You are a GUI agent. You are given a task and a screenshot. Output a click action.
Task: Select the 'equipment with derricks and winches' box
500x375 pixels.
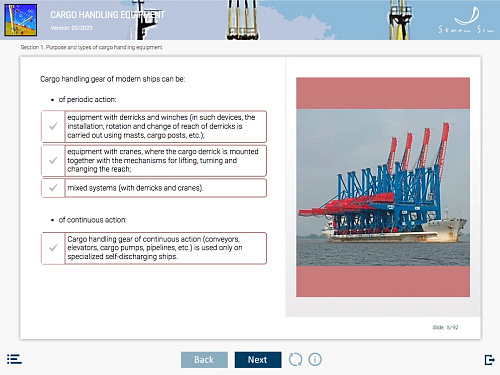(x=166, y=126)
